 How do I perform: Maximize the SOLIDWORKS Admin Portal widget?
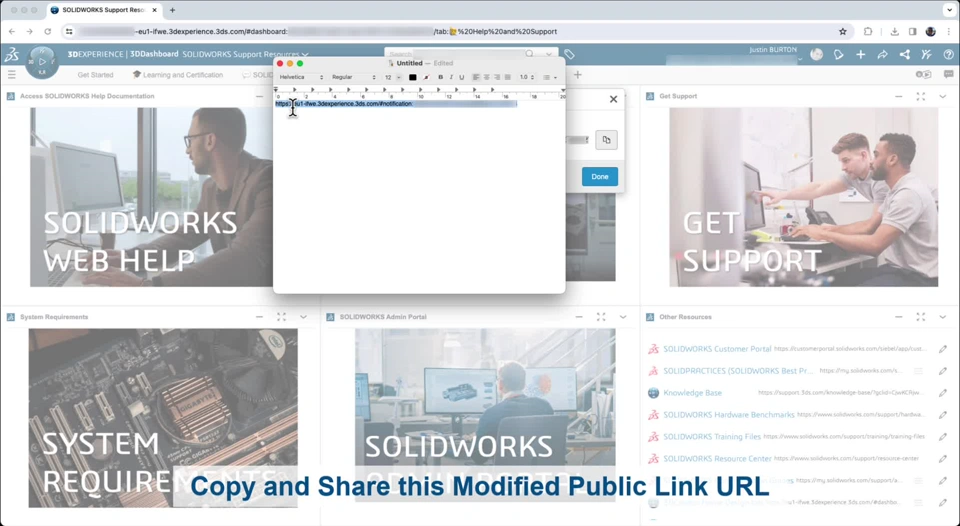coord(601,317)
